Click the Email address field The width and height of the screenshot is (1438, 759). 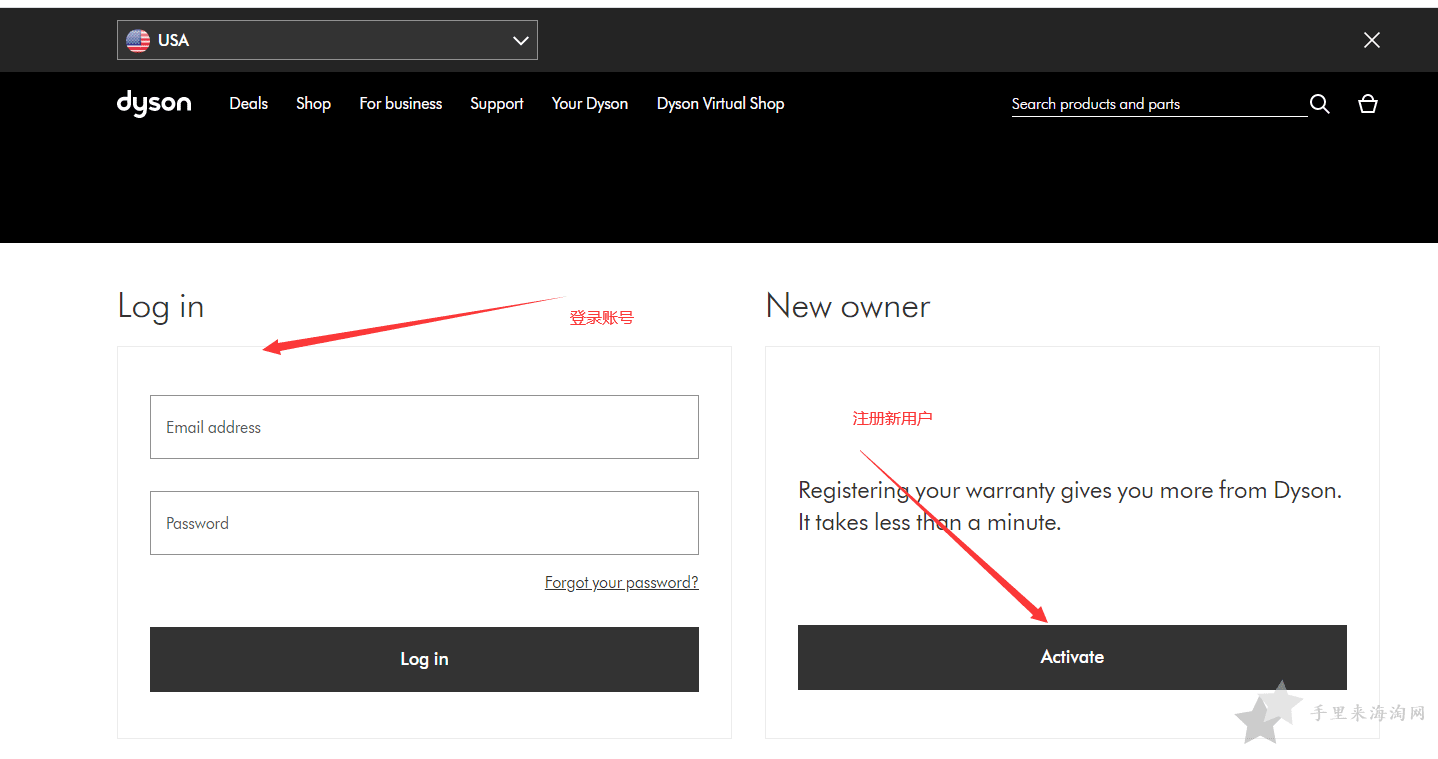(424, 427)
